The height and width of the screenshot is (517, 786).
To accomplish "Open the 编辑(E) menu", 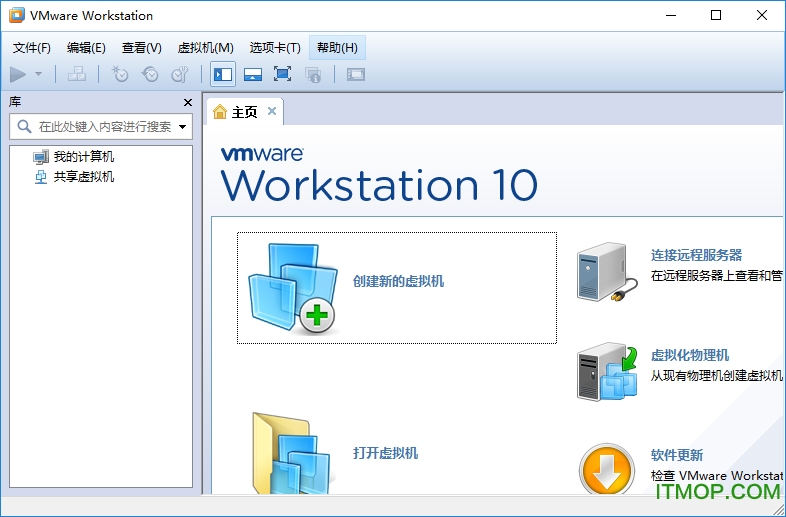I will 86,48.
